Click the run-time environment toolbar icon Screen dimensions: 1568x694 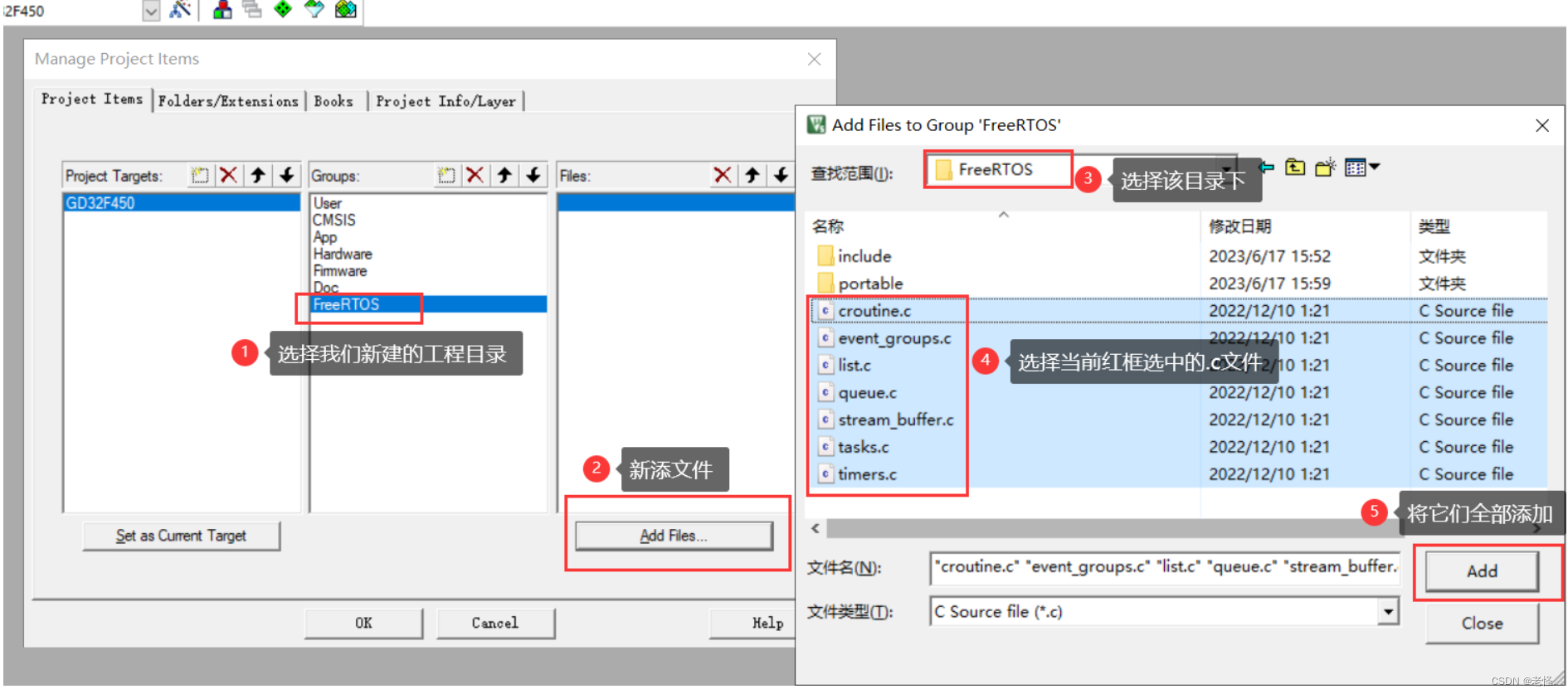point(314,10)
